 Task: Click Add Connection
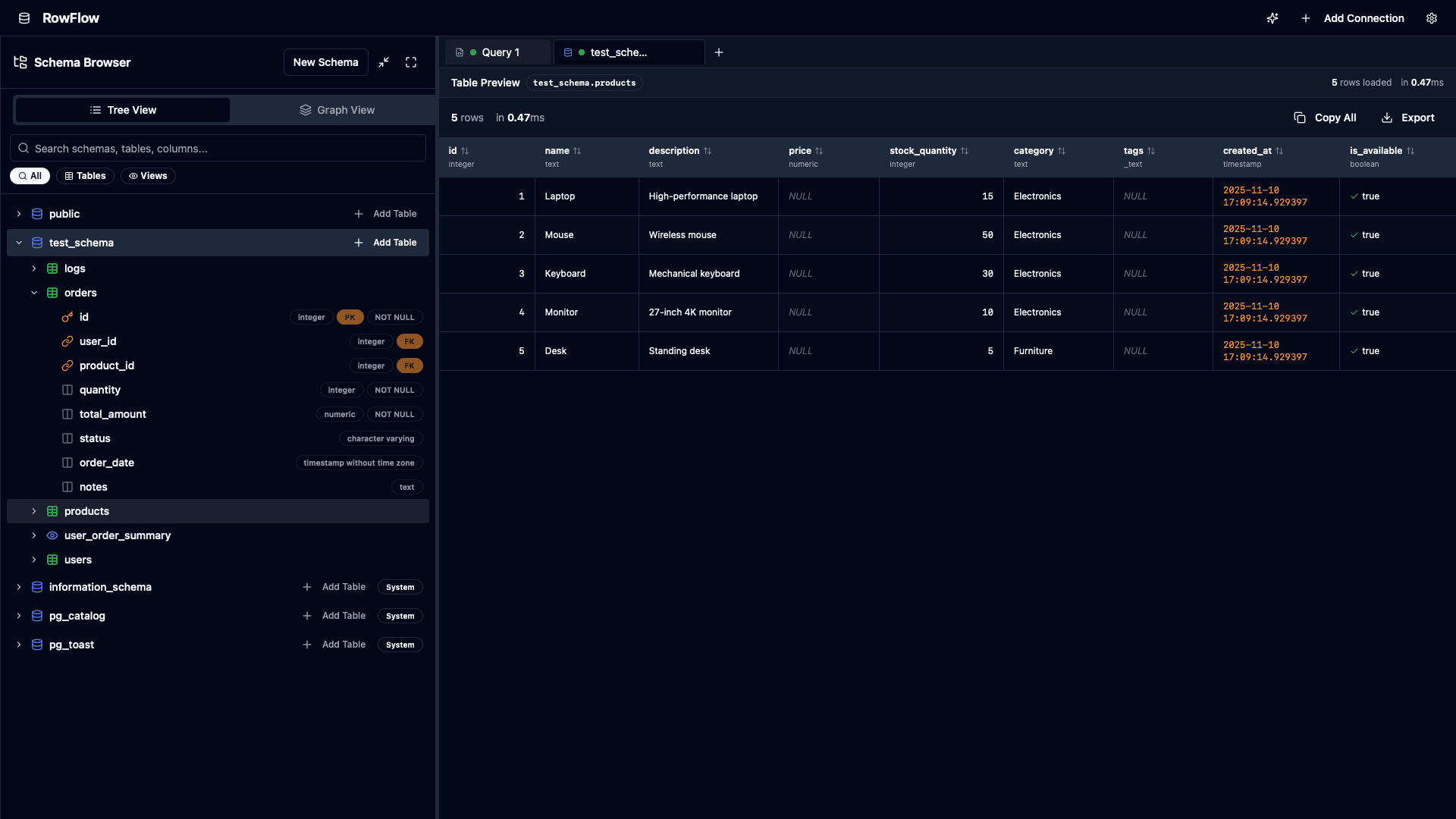[x=1363, y=18]
